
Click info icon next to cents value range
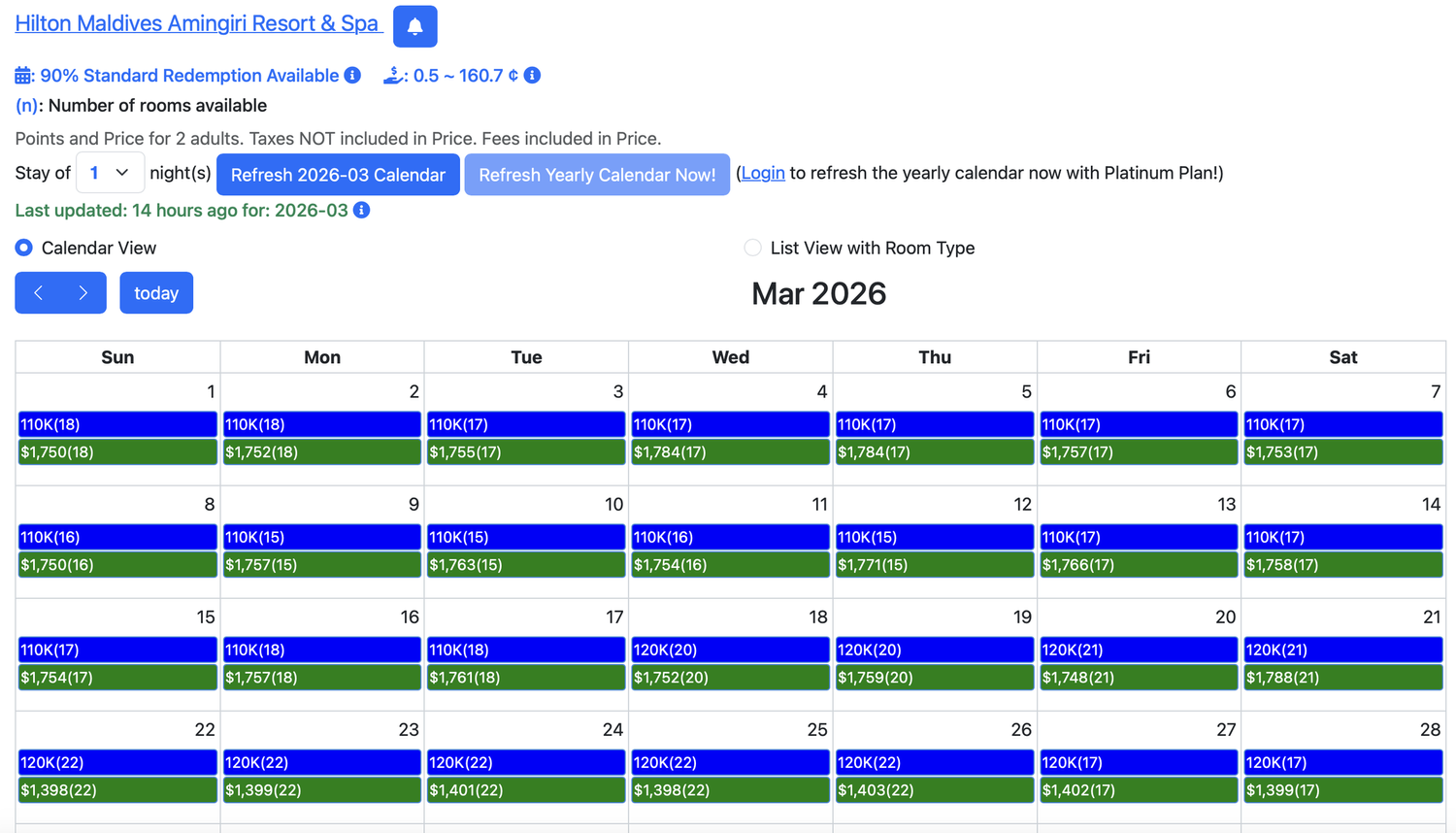coord(532,76)
